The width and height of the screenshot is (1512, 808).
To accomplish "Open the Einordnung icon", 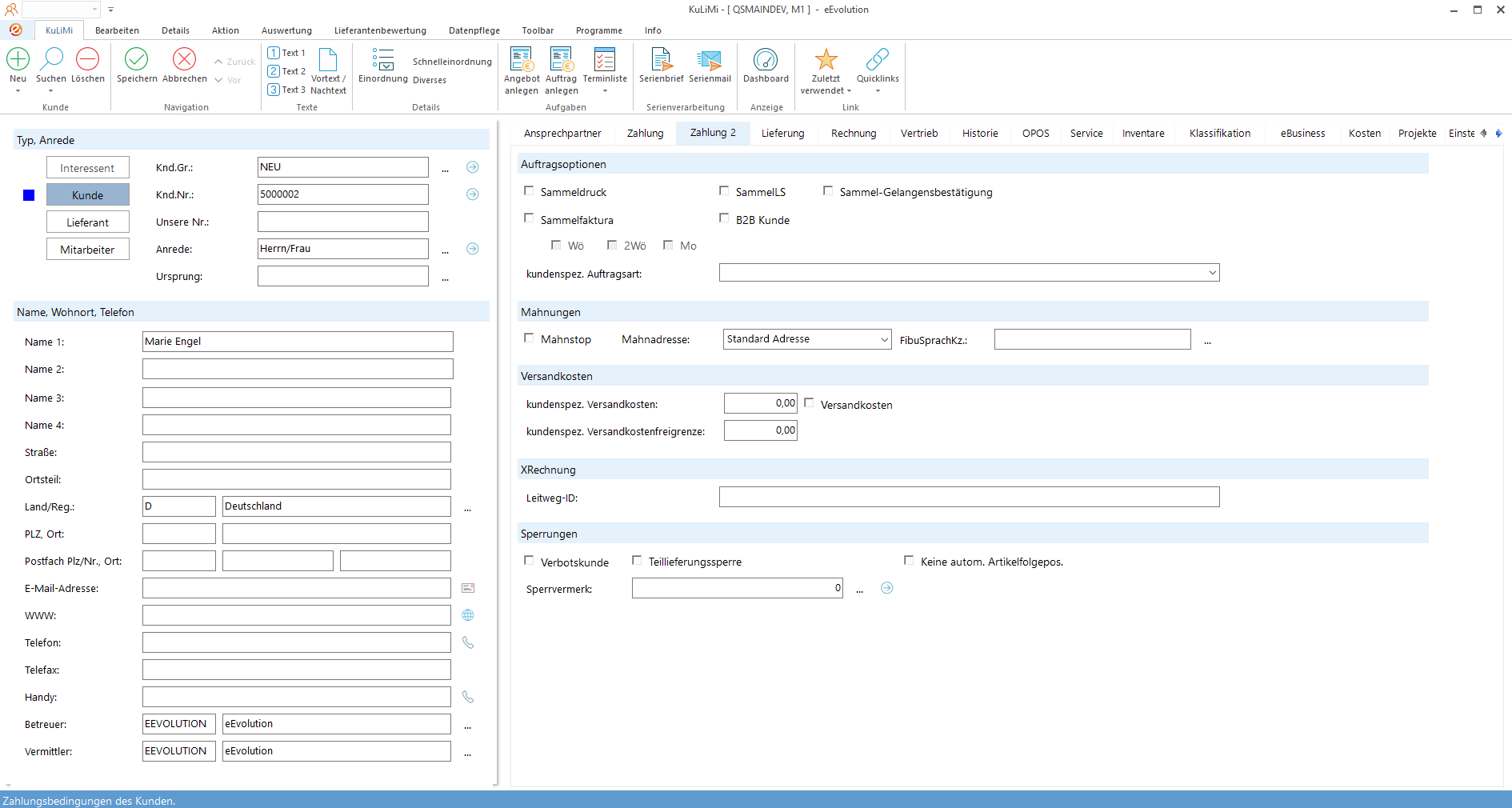I will click(x=383, y=59).
